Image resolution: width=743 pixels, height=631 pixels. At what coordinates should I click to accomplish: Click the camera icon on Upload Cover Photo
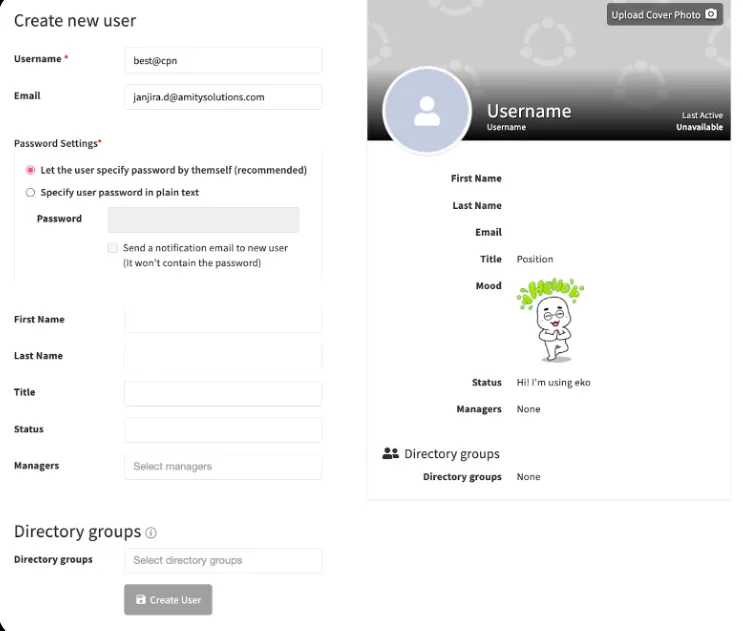pos(711,14)
